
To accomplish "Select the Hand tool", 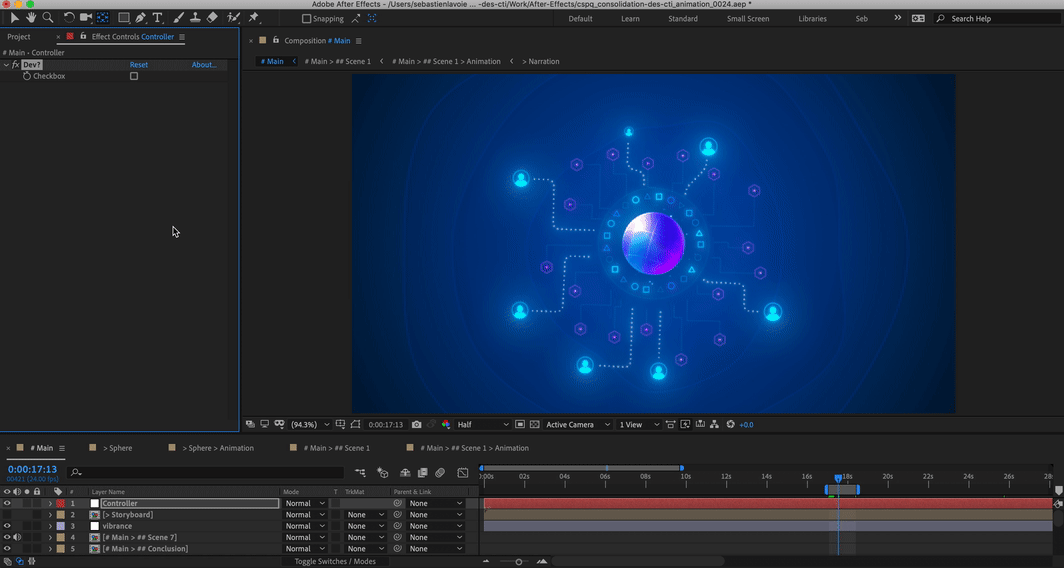I will 31,18.
